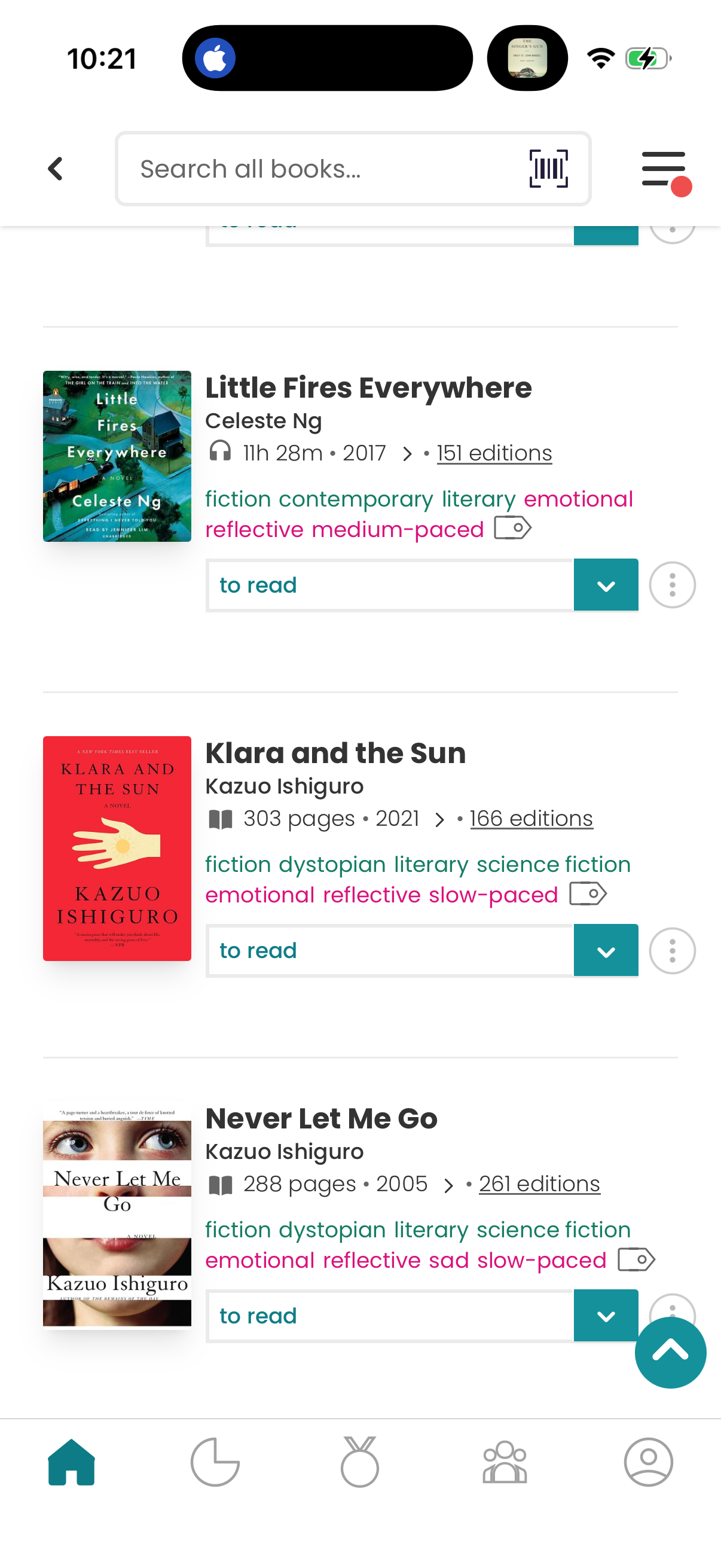Viewport: 721px width, 1568px height.
Task: Open the community icon in bottom bar
Action: [505, 1464]
